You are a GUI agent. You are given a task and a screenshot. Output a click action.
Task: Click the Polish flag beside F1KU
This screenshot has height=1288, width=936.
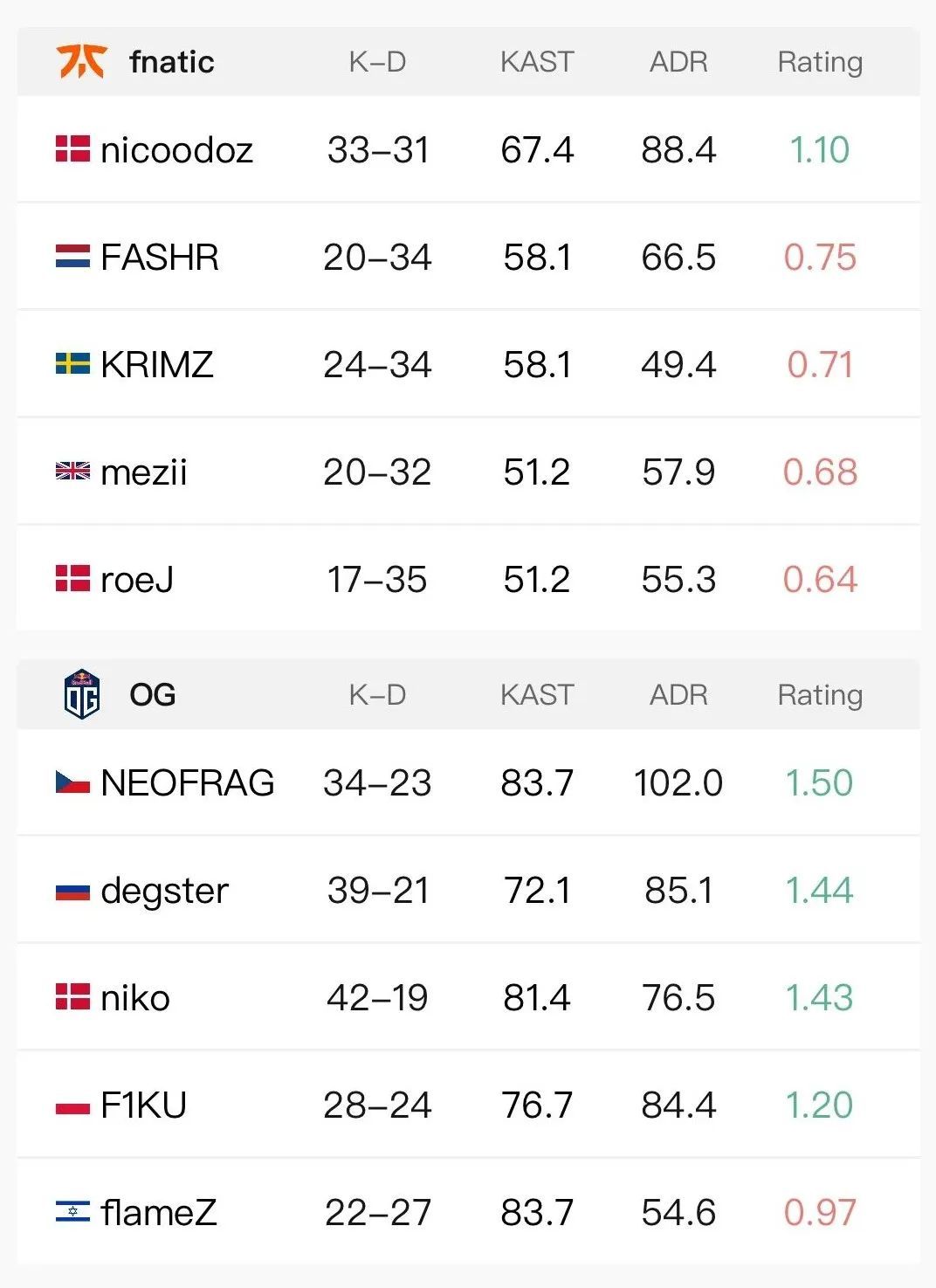(72, 1105)
